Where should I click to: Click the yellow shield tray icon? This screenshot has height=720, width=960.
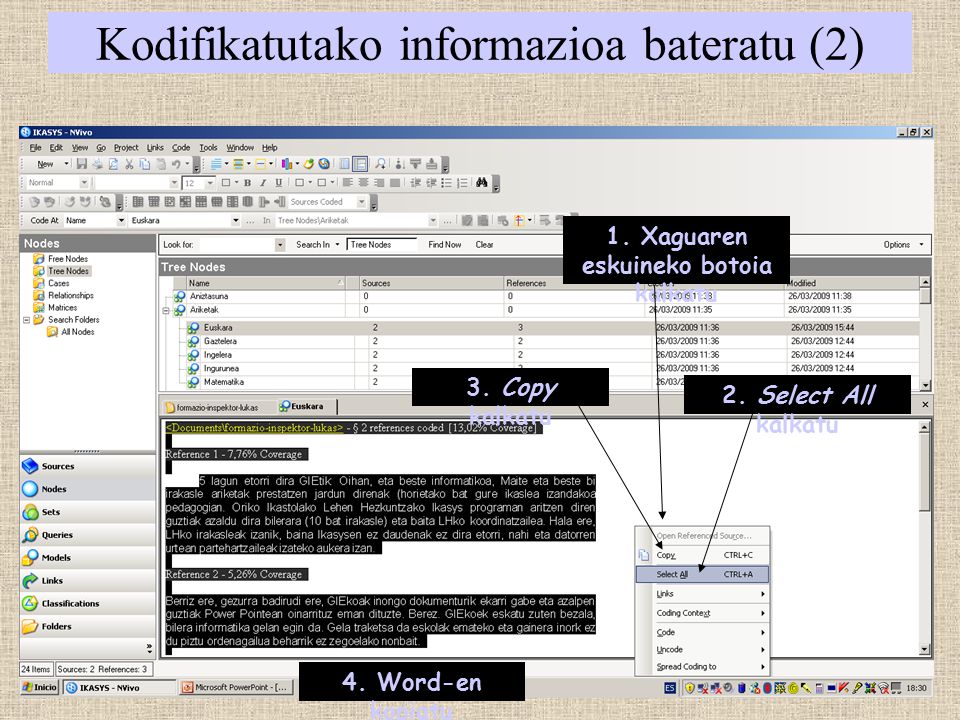click(x=689, y=688)
